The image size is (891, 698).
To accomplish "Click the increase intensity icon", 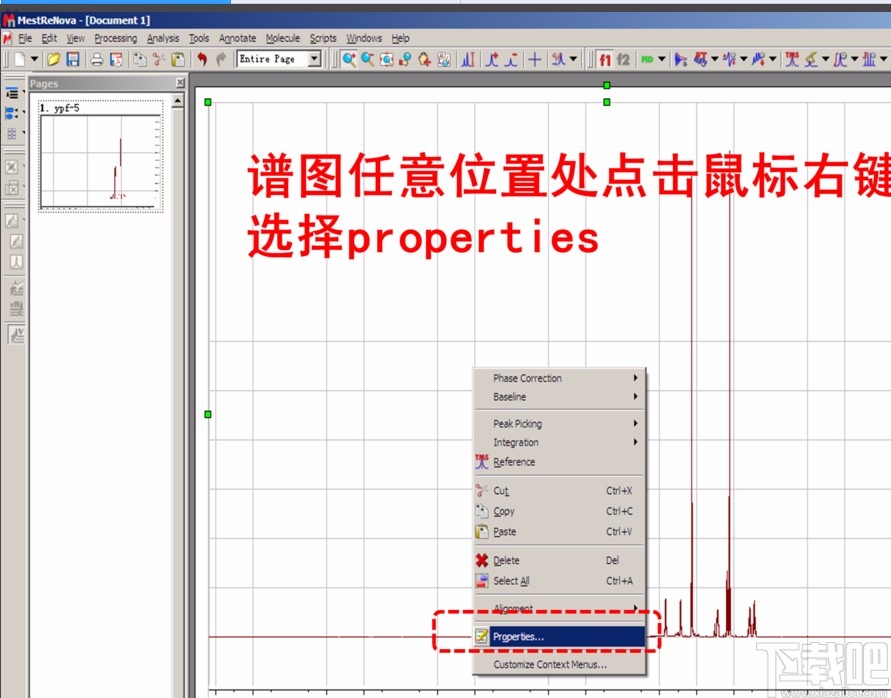I will pos(493,59).
